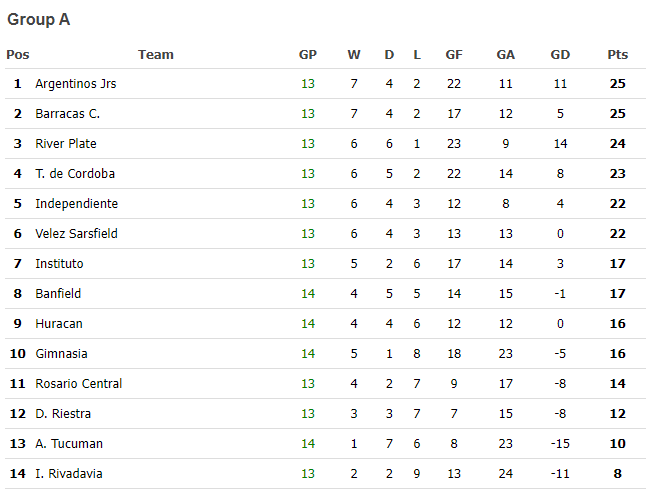This screenshot has height=489, width=646.
Task: Click Banfield in the table
Action: coord(58,294)
